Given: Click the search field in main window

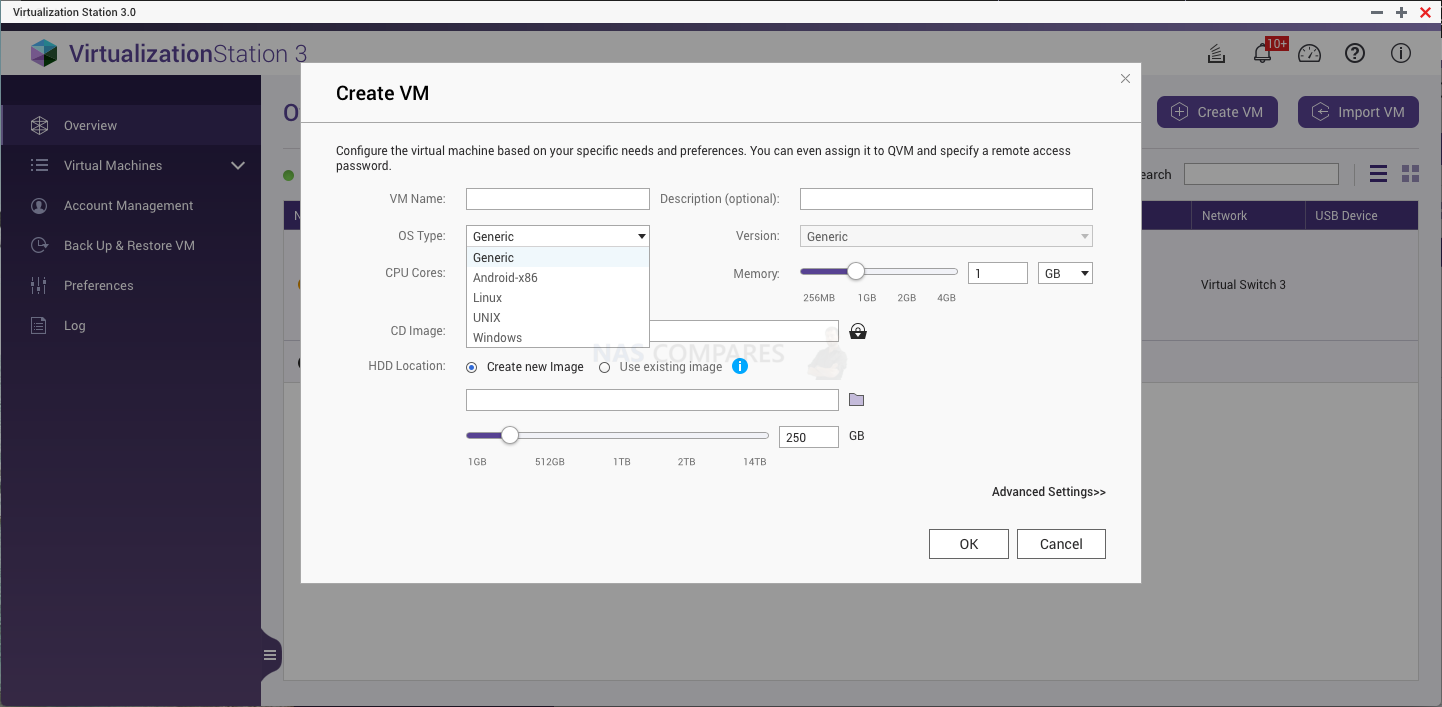Looking at the screenshot, I should pos(1261,174).
